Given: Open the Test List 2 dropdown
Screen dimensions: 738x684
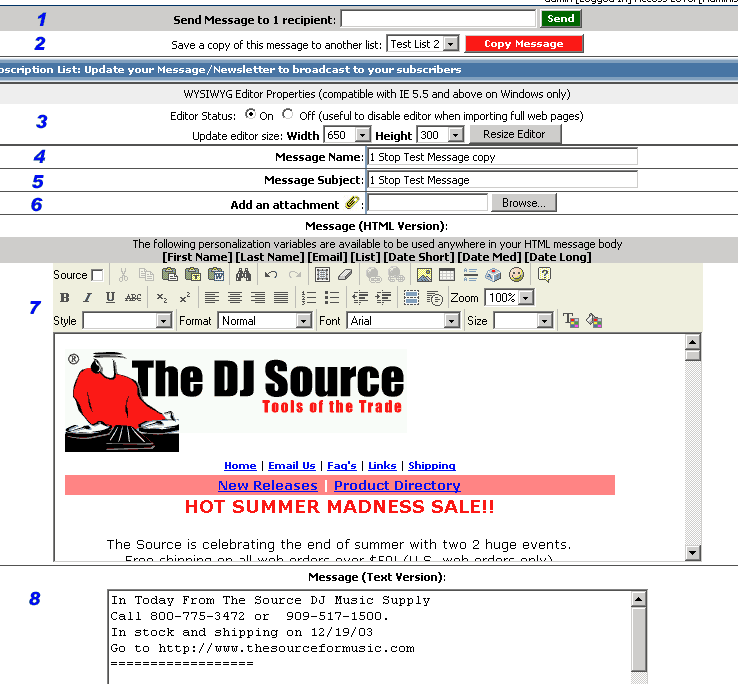Looking at the screenshot, I should 423,44.
